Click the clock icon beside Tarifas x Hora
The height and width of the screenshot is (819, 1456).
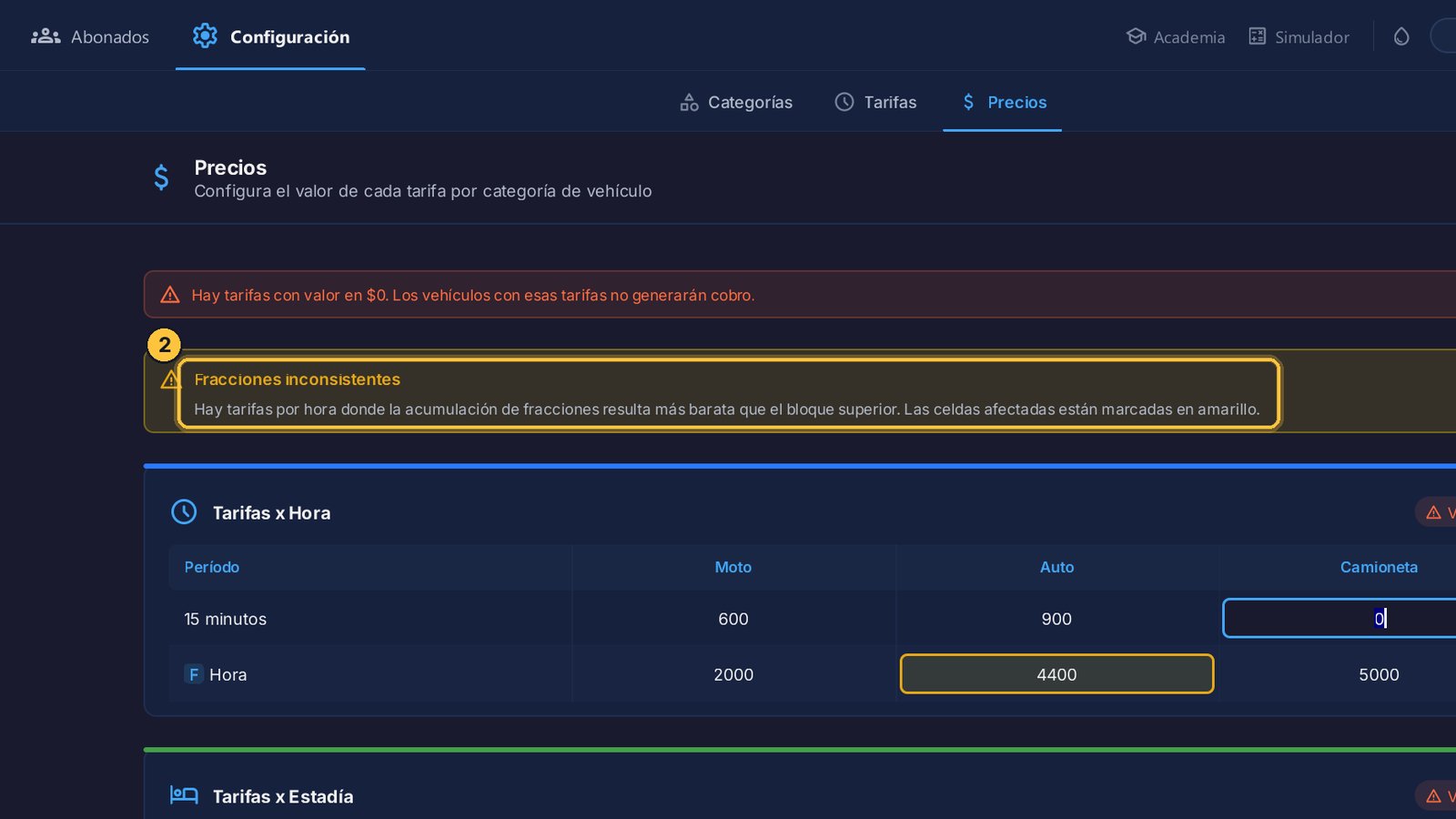click(x=184, y=511)
